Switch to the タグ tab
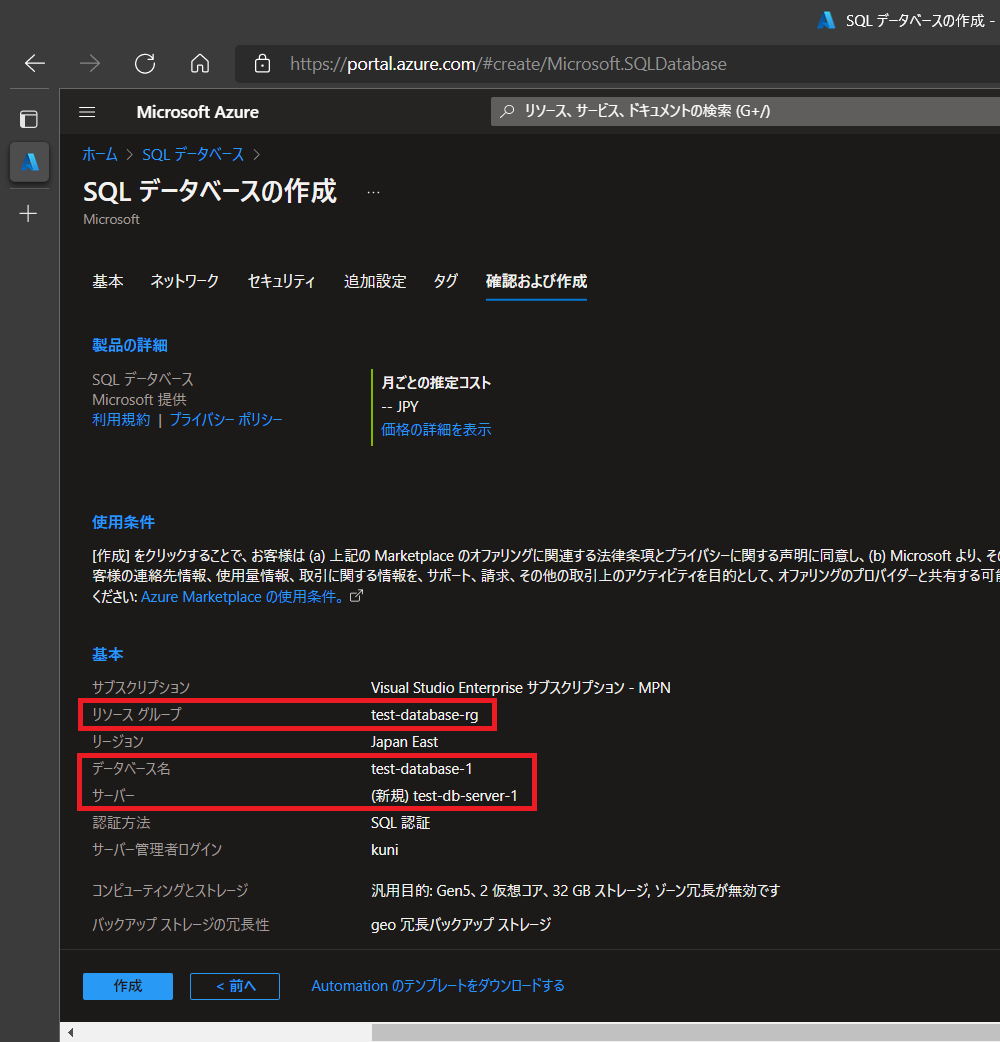The height and width of the screenshot is (1042, 1000). [446, 281]
